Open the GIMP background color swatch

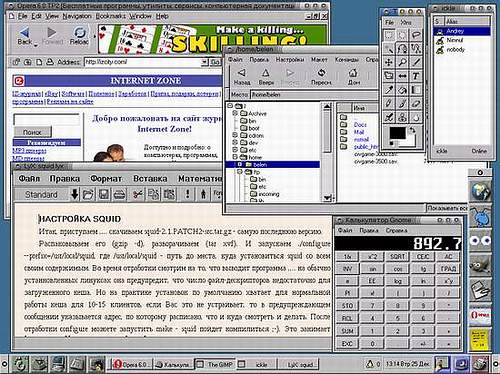411,141
